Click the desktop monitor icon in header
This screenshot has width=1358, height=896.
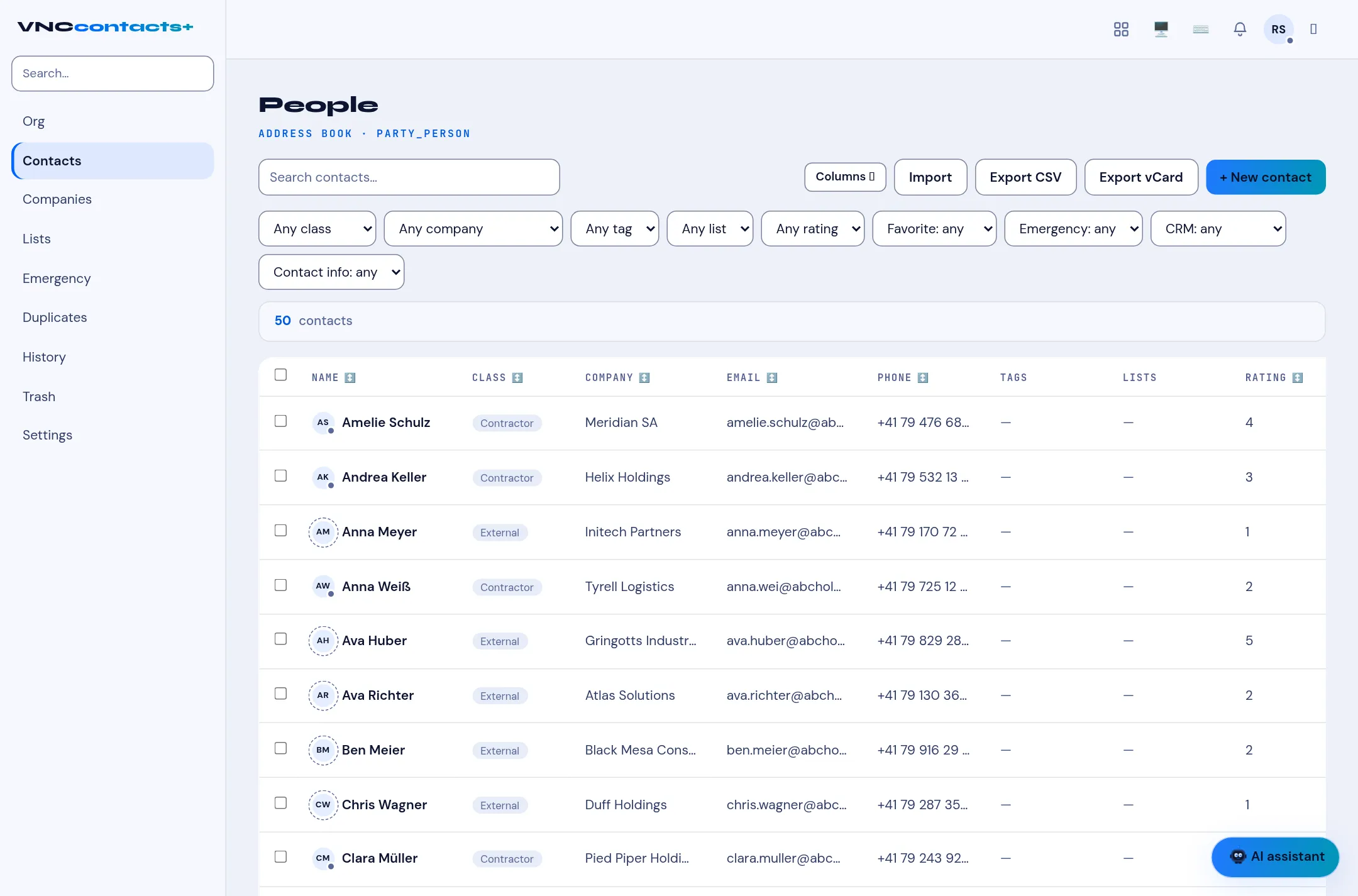pos(1161,29)
